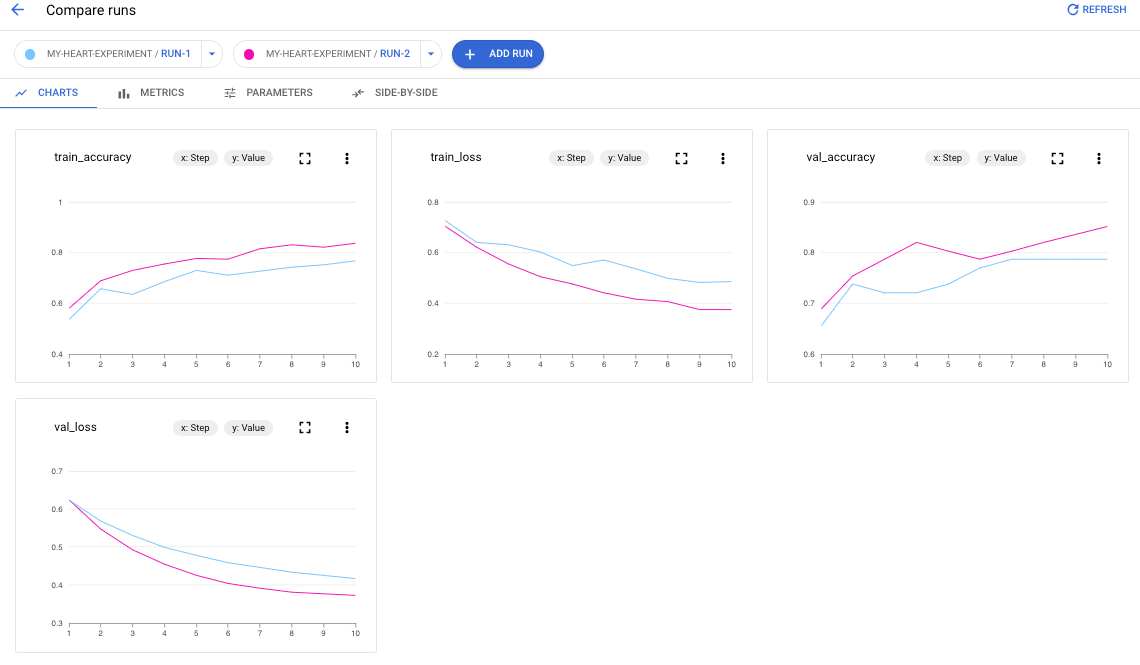Image resolution: width=1140 pixels, height=665 pixels.
Task: Open the train_loss chart options kebab menu
Action: click(x=722, y=158)
